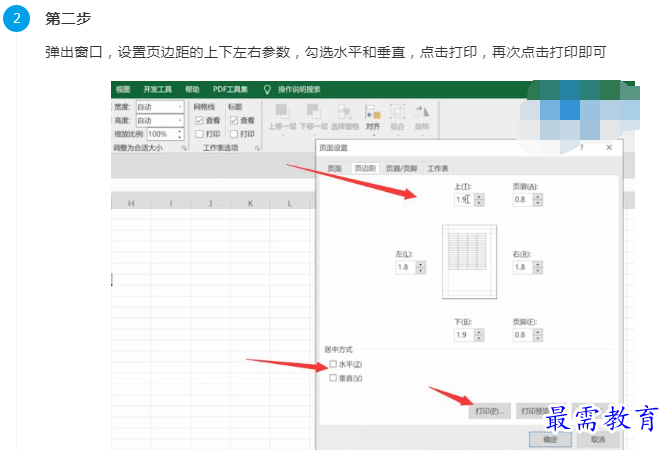The width and height of the screenshot is (667, 450).
Task: Click the 左(L) margin spinner arrows
Action: tap(421, 267)
